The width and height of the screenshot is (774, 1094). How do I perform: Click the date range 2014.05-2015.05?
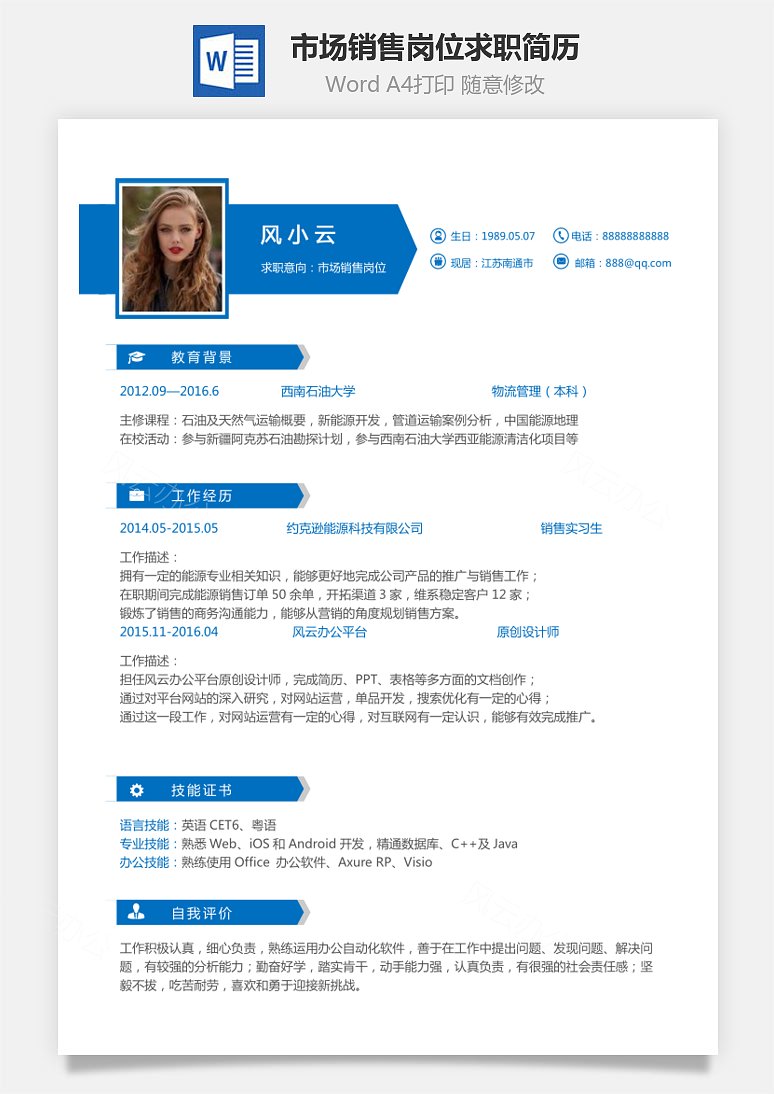pos(169,528)
